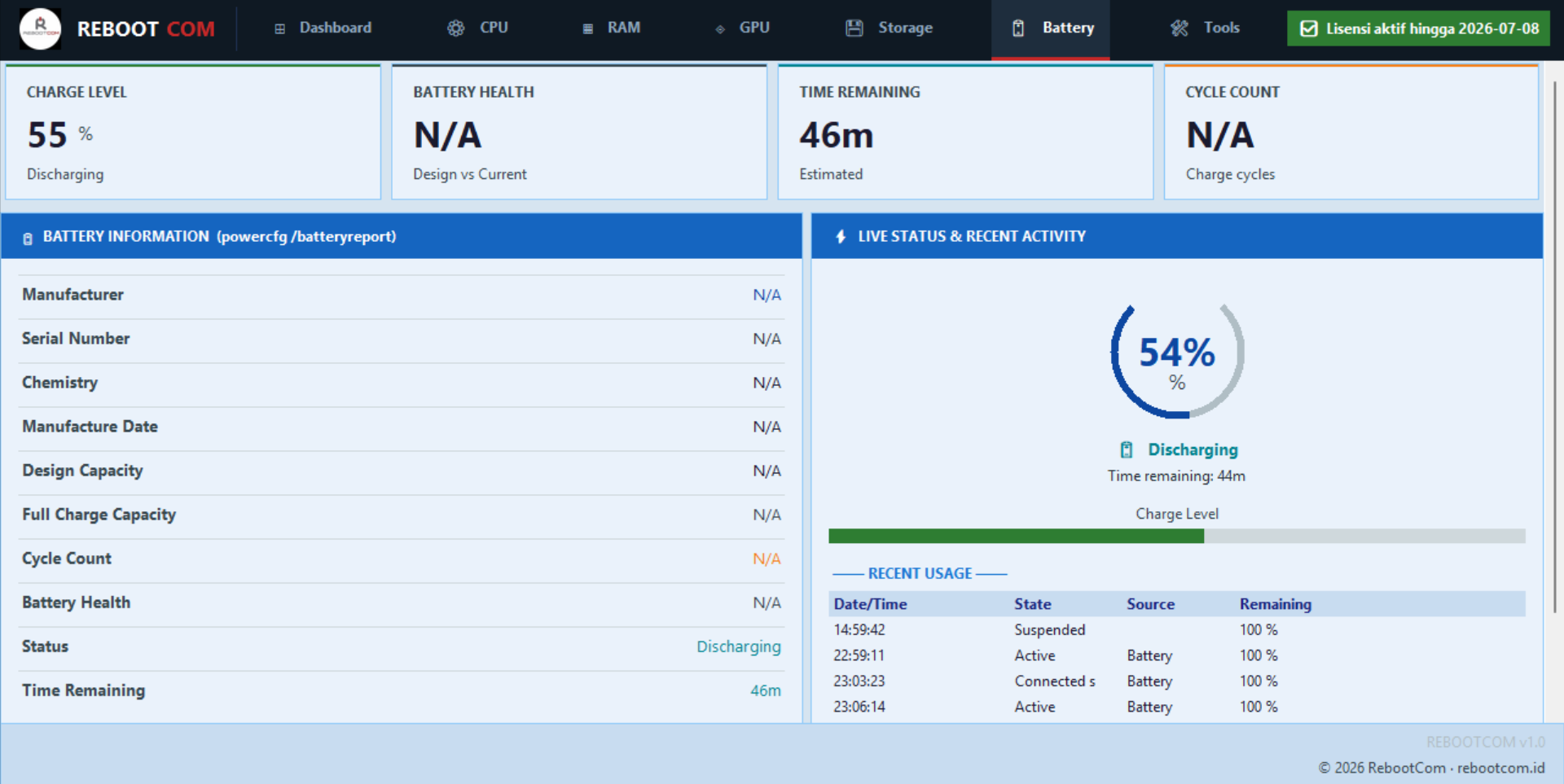Click the 'Suspended' state cell
This screenshot has width=1564, height=784.
pos(1050,630)
